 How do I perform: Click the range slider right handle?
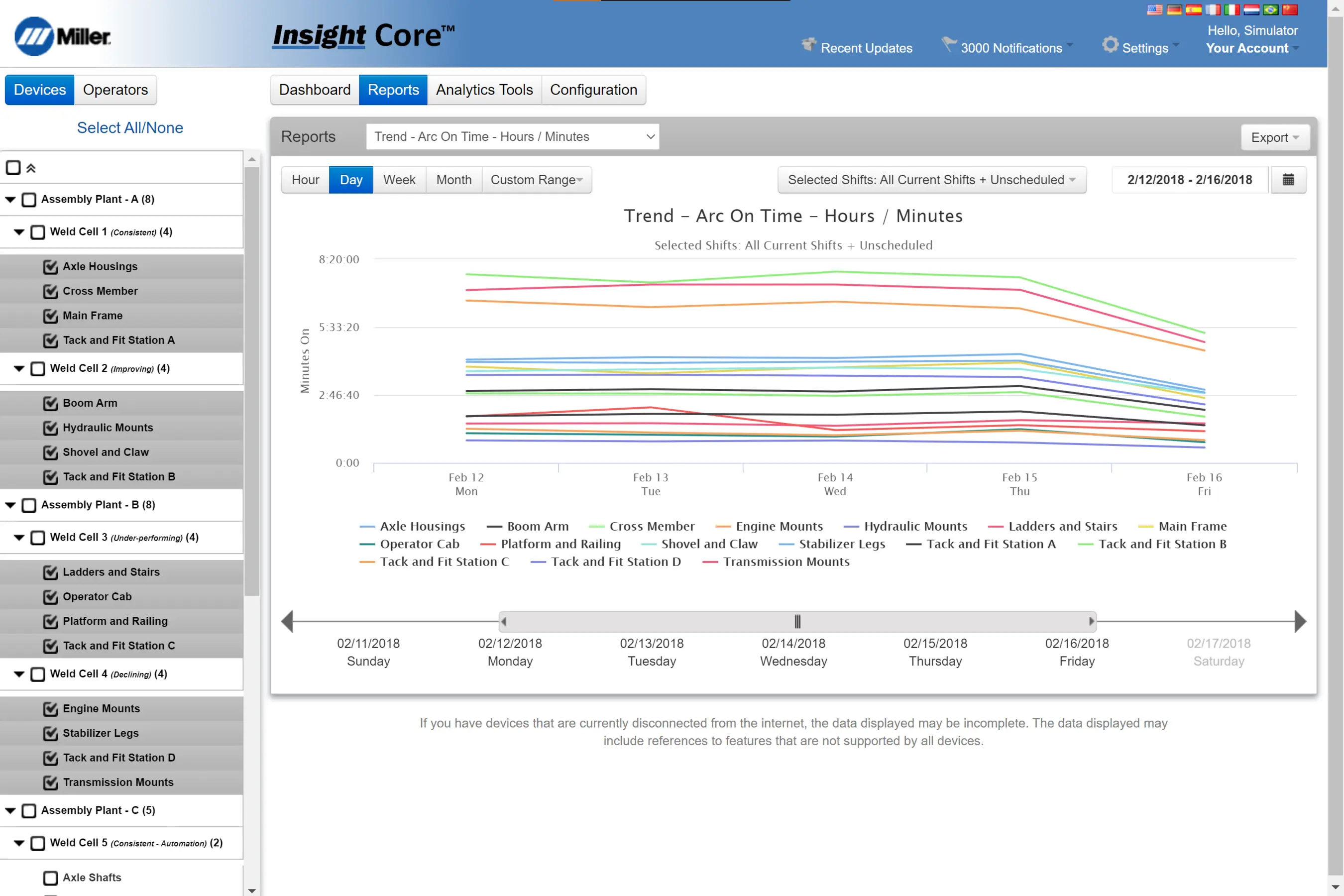click(1092, 621)
